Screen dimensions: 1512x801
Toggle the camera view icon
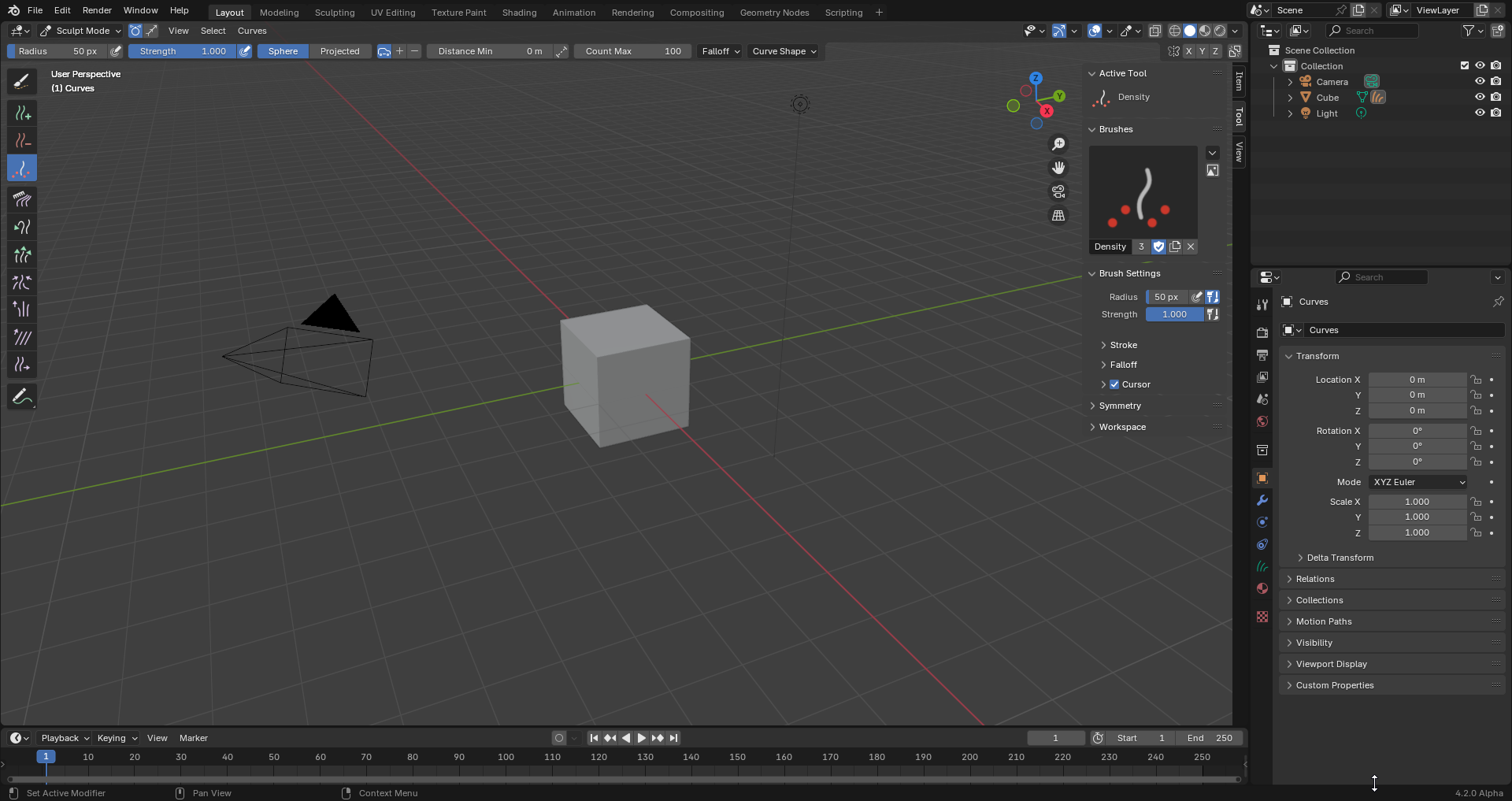[1058, 191]
